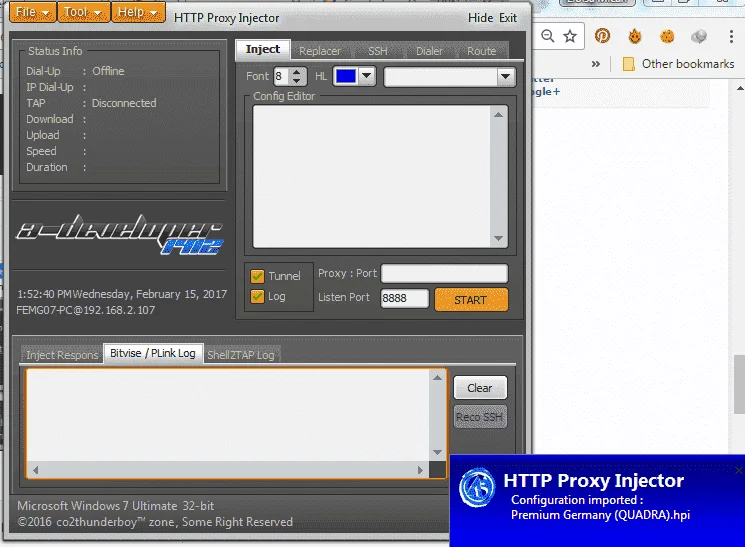Click the cookie extension icon
The image size is (745, 547).
(x=667, y=36)
